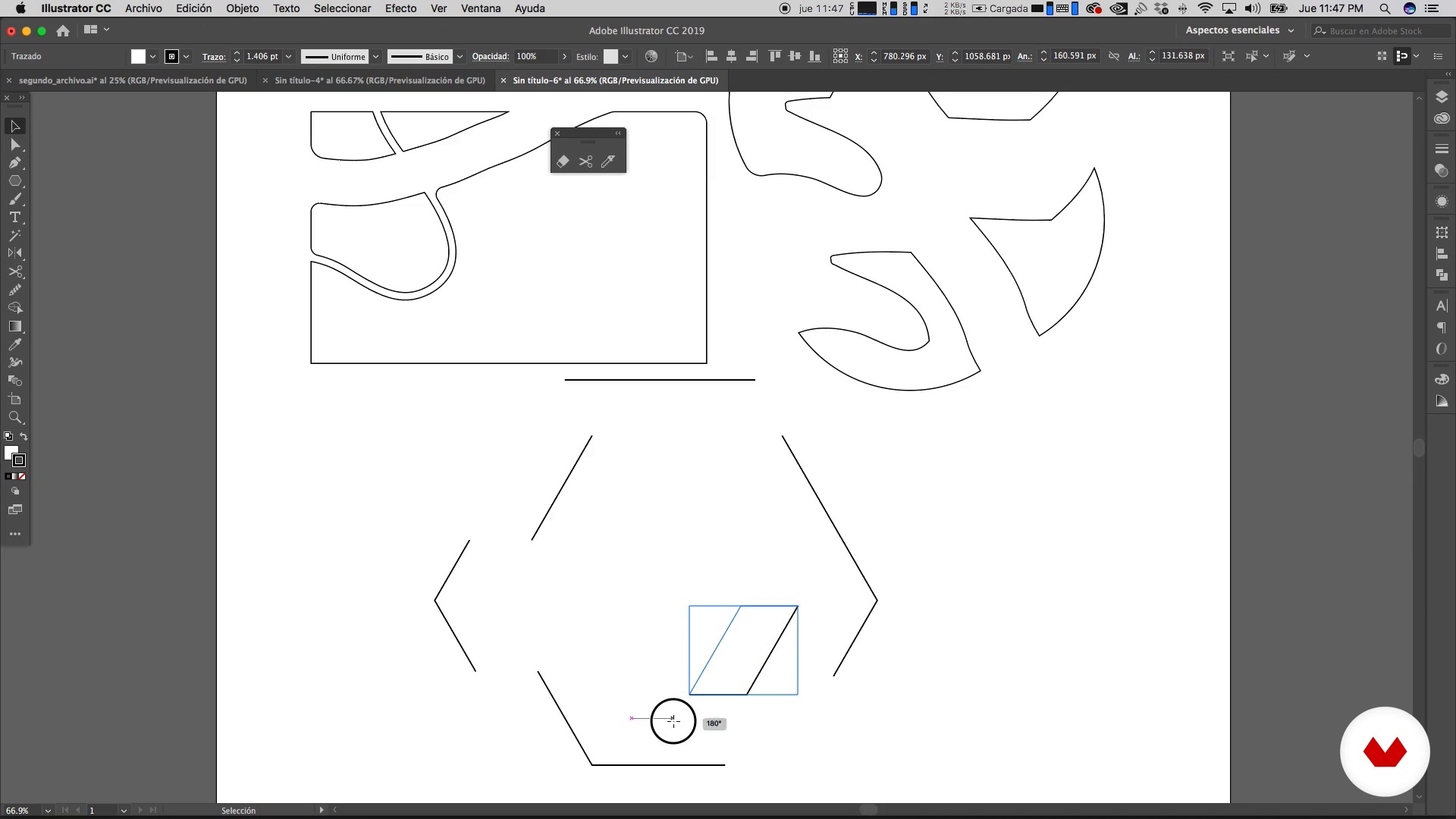
Task: Open the Creative Cloud Libraries panel
Action: [1442, 118]
